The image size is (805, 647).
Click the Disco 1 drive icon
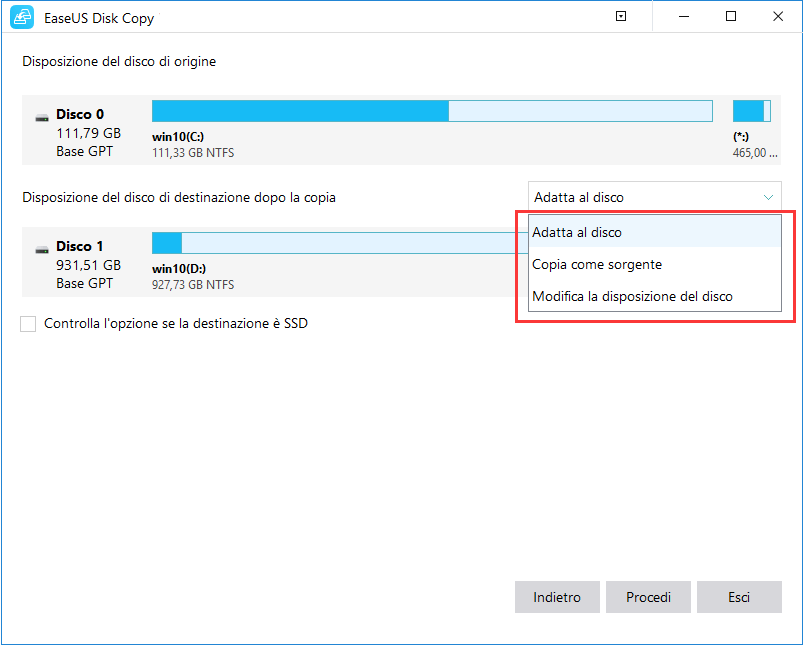point(42,248)
